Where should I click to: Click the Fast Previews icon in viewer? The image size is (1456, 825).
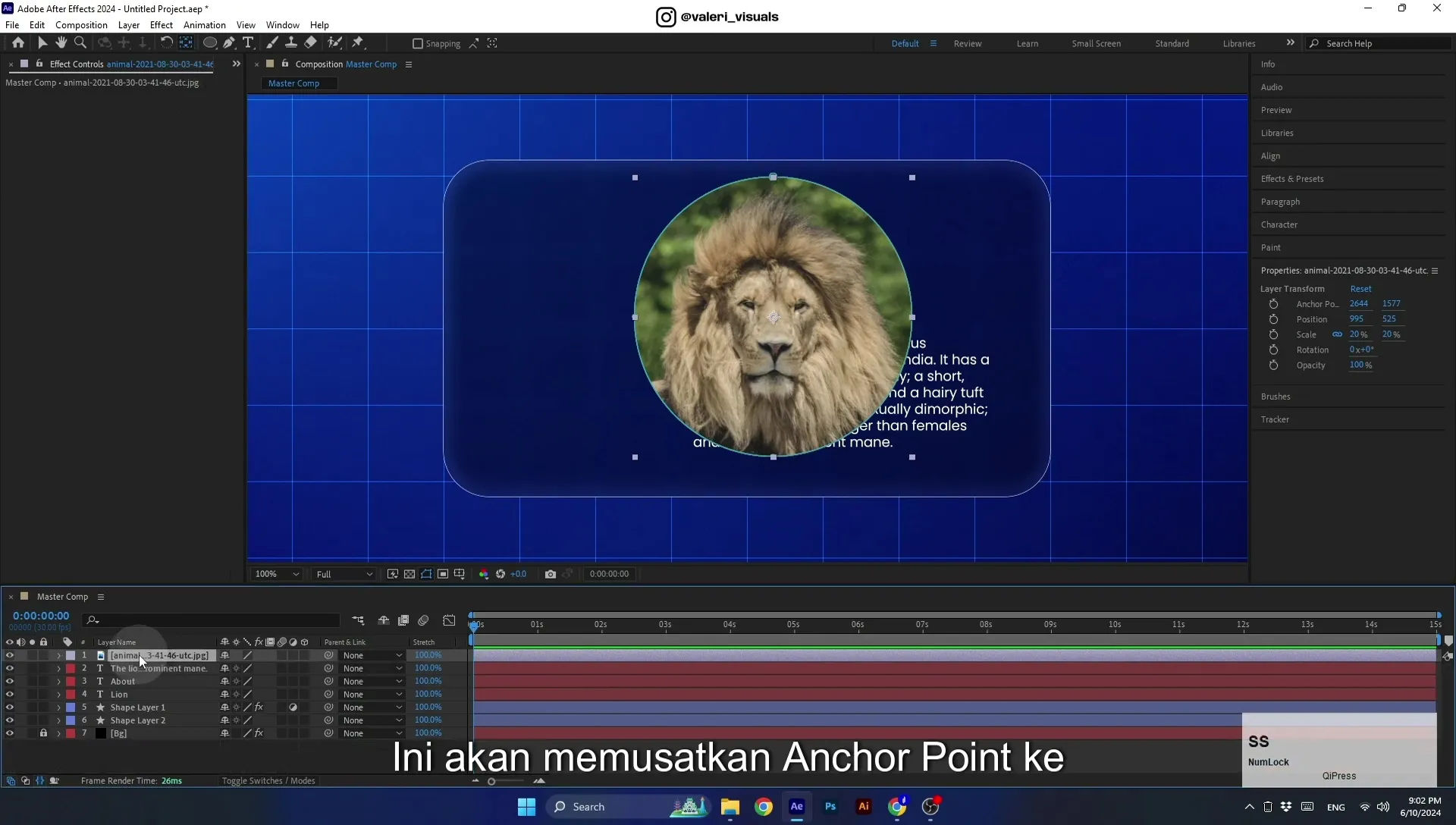click(393, 574)
